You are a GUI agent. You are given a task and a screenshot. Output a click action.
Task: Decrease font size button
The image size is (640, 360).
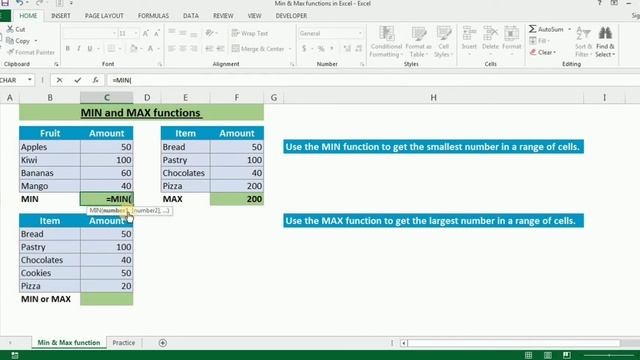click(157, 33)
